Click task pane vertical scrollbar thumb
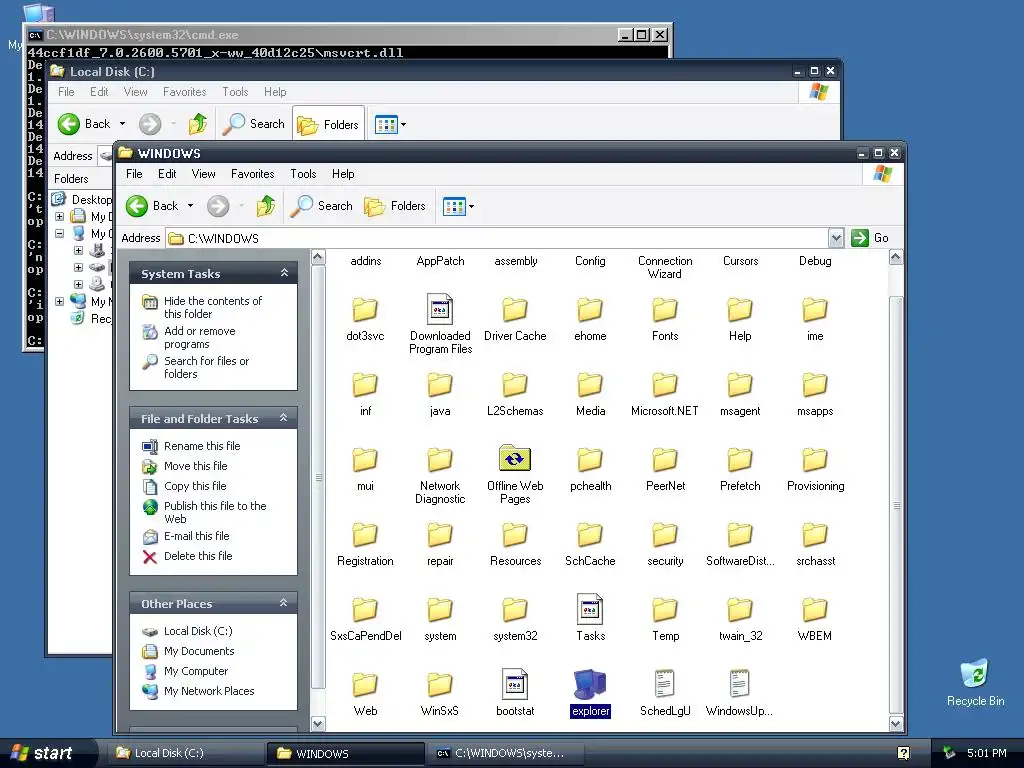 click(318, 477)
